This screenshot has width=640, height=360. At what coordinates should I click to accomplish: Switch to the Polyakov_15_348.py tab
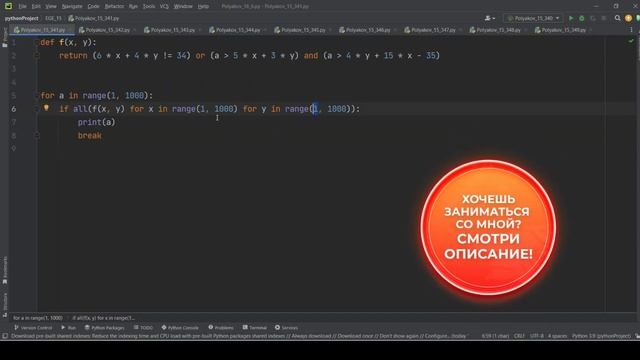point(498,30)
